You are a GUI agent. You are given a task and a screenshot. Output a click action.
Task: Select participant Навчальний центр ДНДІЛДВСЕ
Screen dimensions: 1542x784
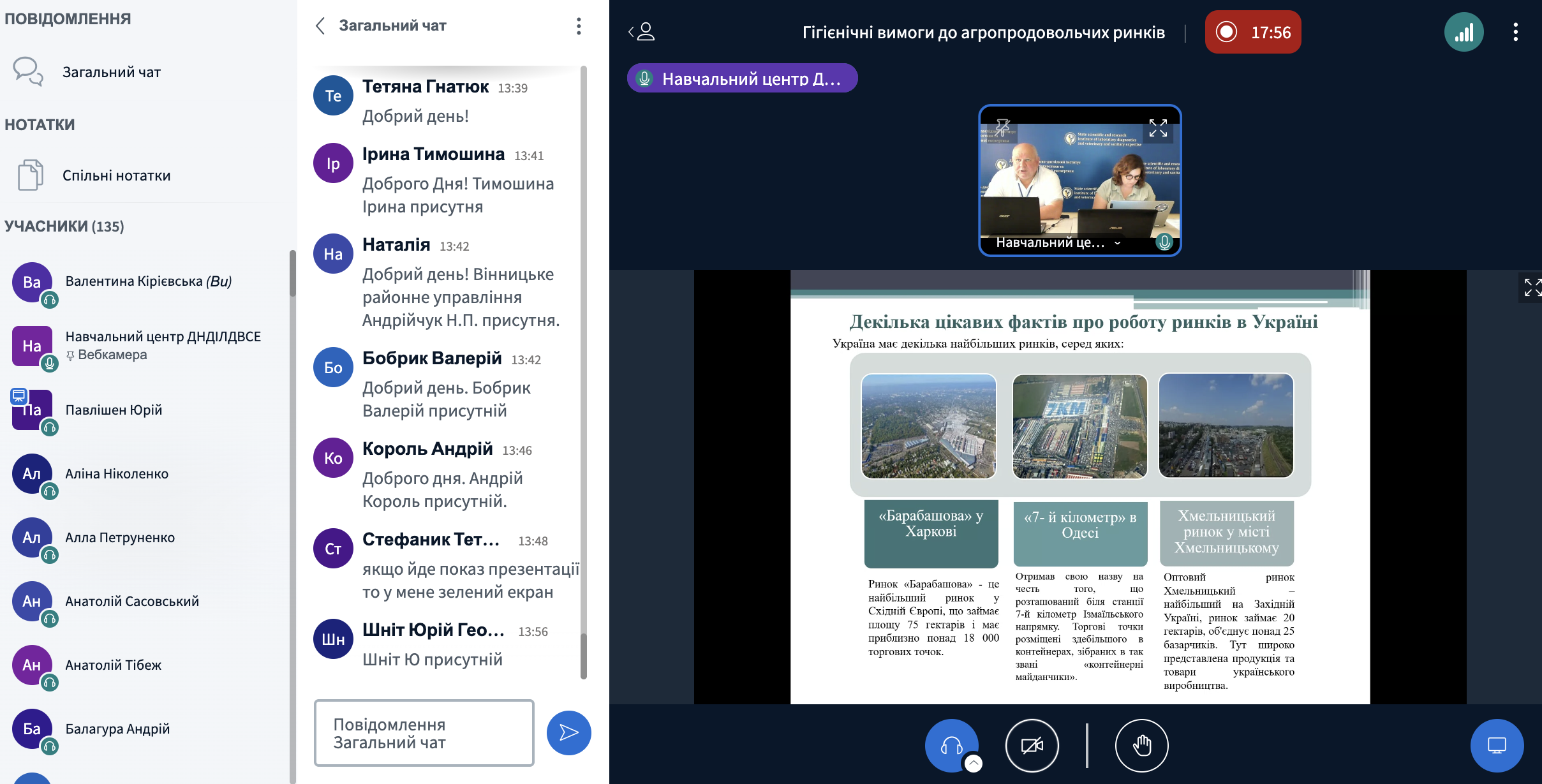[147, 346]
